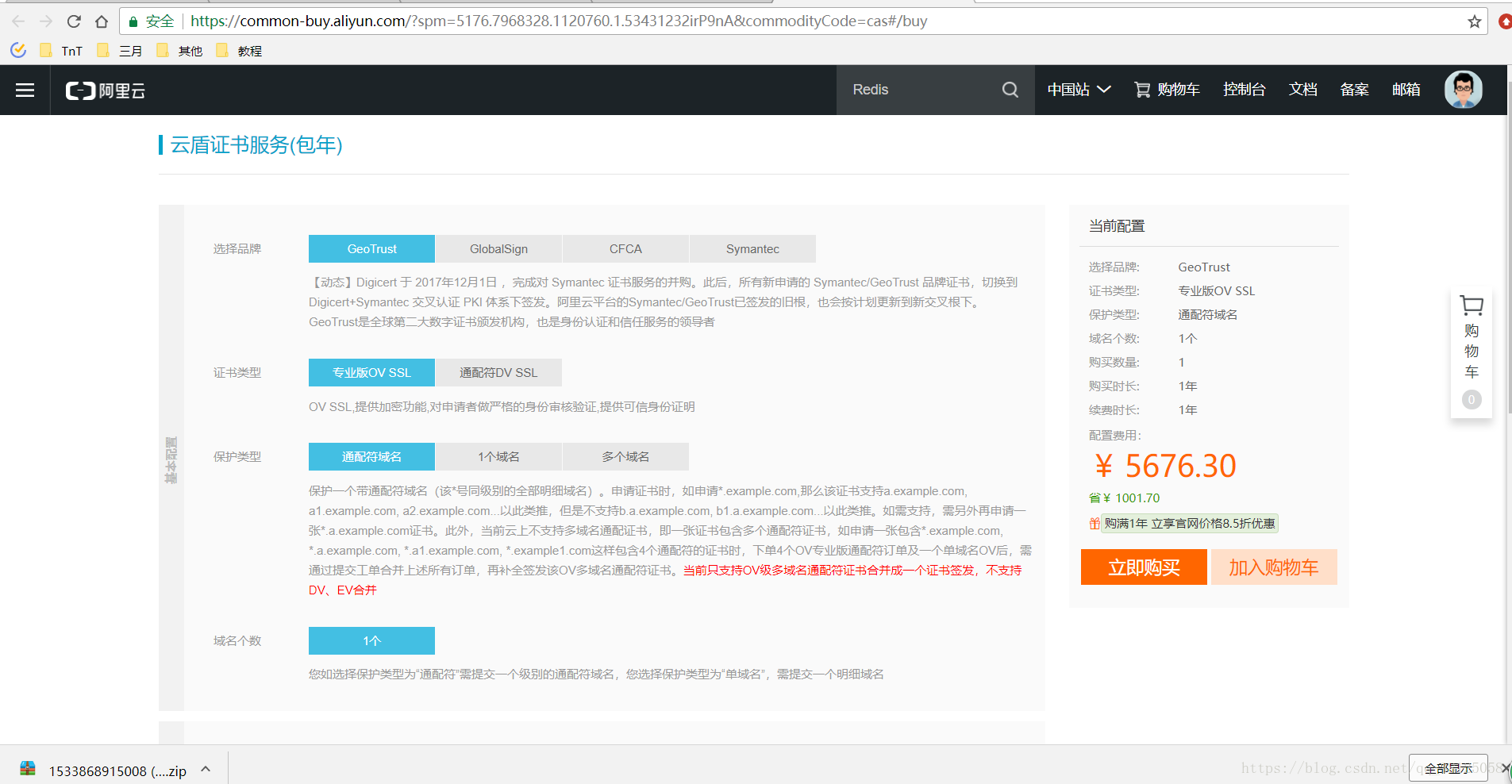This screenshot has width=1512, height=784.
Task: Expand the 中国站 region dropdown
Action: (1079, 90)
